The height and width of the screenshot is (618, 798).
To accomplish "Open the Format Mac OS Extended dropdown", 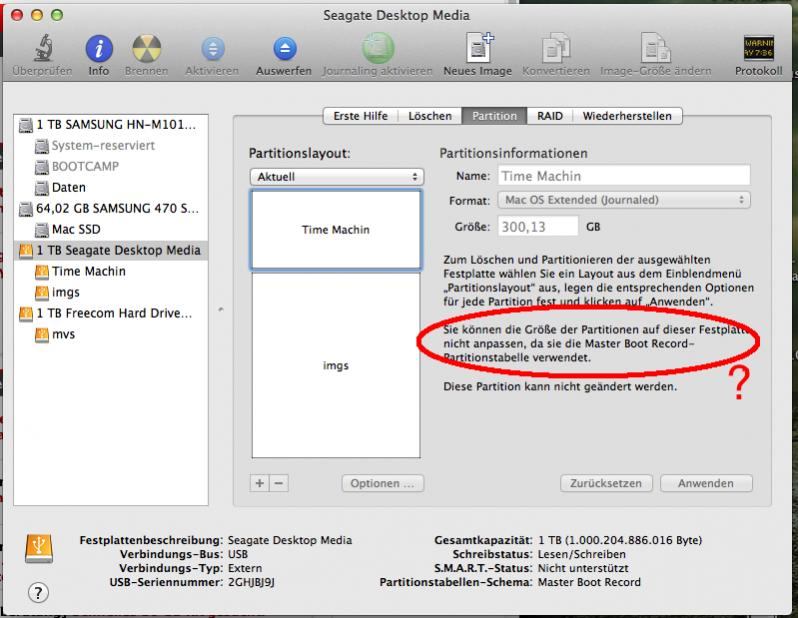I will tap(624, 200).
